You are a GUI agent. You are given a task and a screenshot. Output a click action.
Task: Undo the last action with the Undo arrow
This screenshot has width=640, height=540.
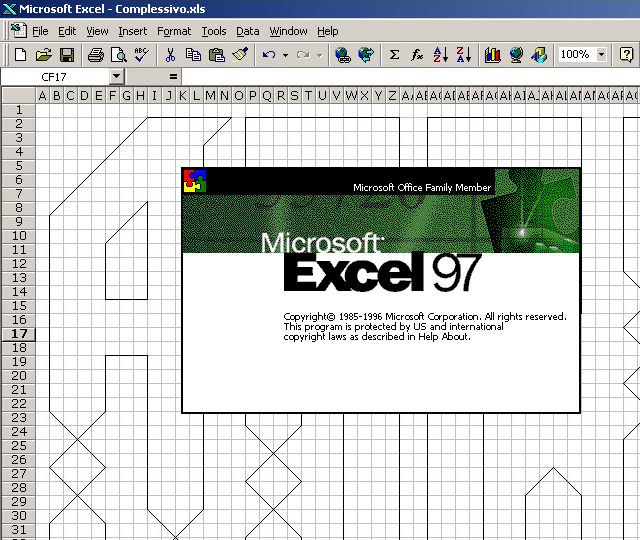[269, 54]
